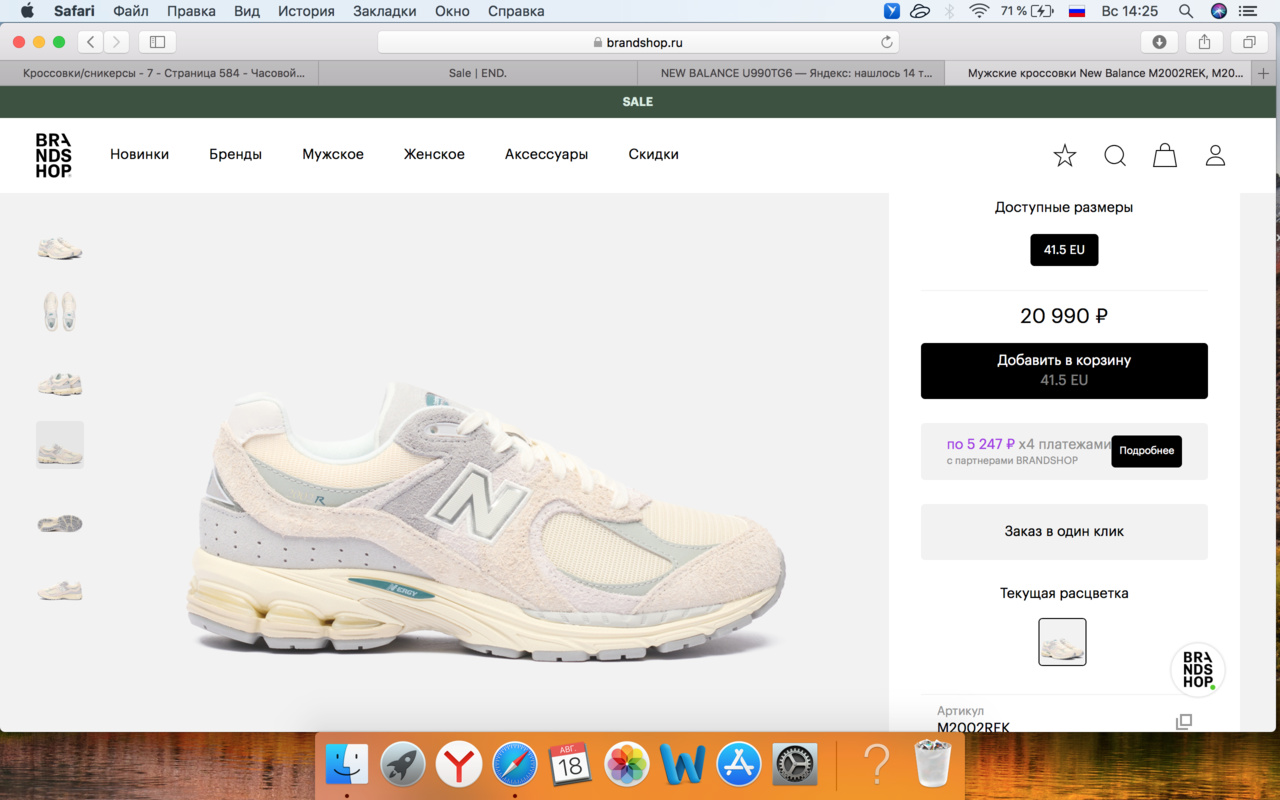The image size is (1280, 800).
Task: Open System Preferences gear in Dock
Action: click(795, 765)
